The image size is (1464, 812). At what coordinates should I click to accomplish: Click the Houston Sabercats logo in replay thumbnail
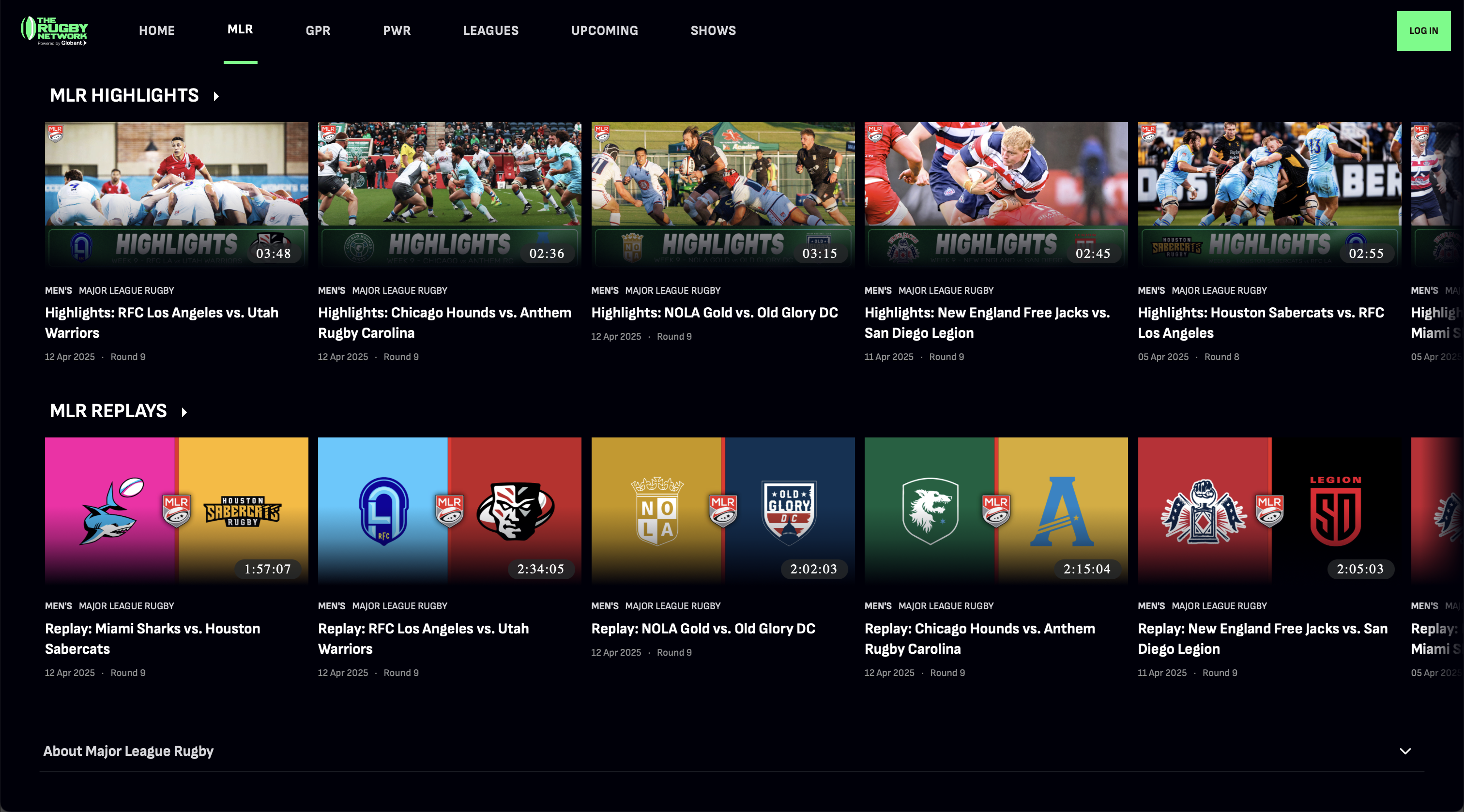242,511
